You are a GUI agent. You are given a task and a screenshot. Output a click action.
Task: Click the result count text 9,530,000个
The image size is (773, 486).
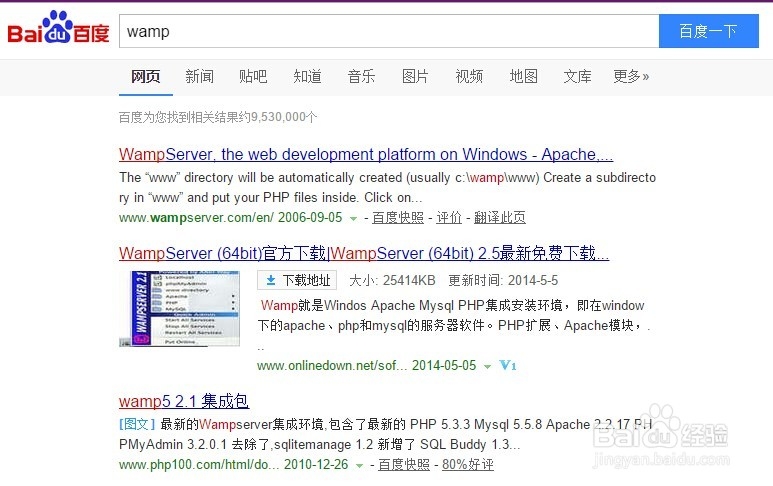[284, 117]
